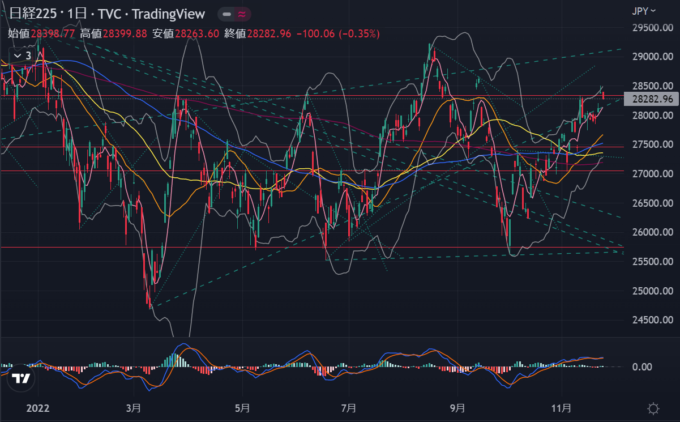Toggle the gray pill button beside the title
This screenshot has width=680, height=422.
[x=227, y=16]
